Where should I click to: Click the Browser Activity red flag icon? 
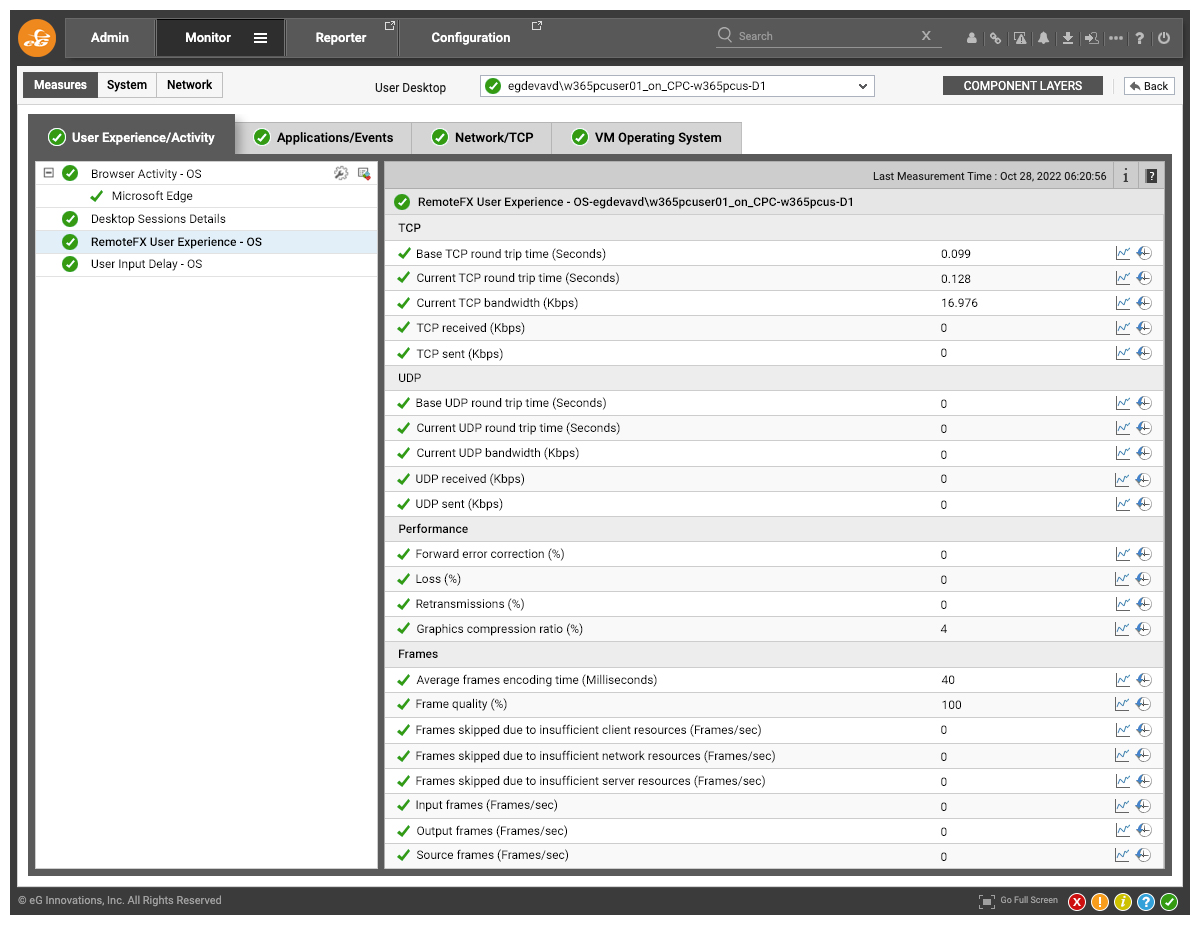[364, 173]
